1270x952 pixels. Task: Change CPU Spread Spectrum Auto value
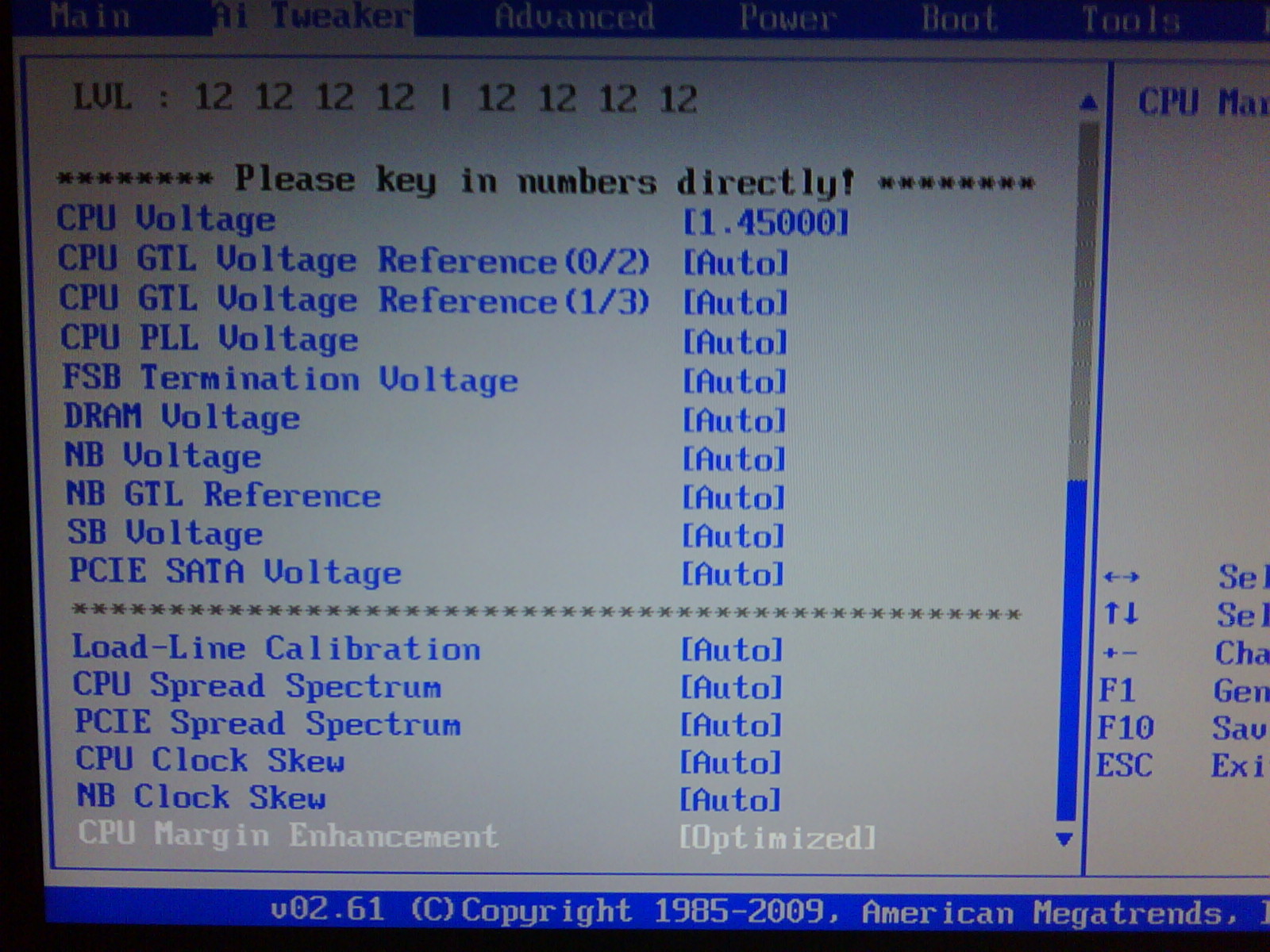point(731,687)
